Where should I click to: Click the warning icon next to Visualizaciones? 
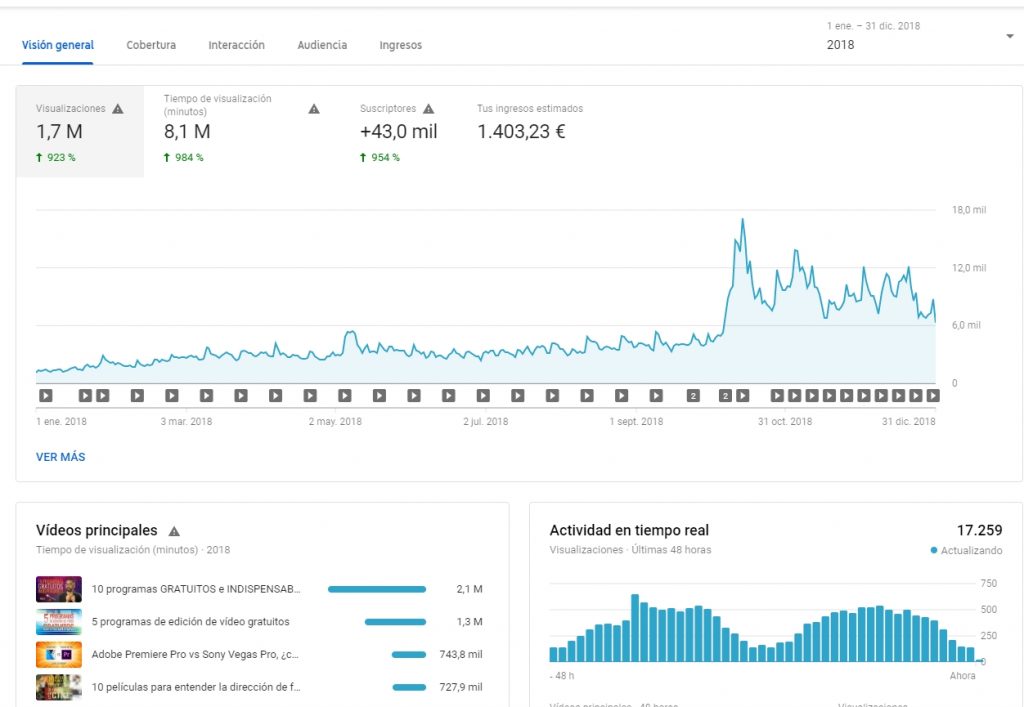coord(118,109)
